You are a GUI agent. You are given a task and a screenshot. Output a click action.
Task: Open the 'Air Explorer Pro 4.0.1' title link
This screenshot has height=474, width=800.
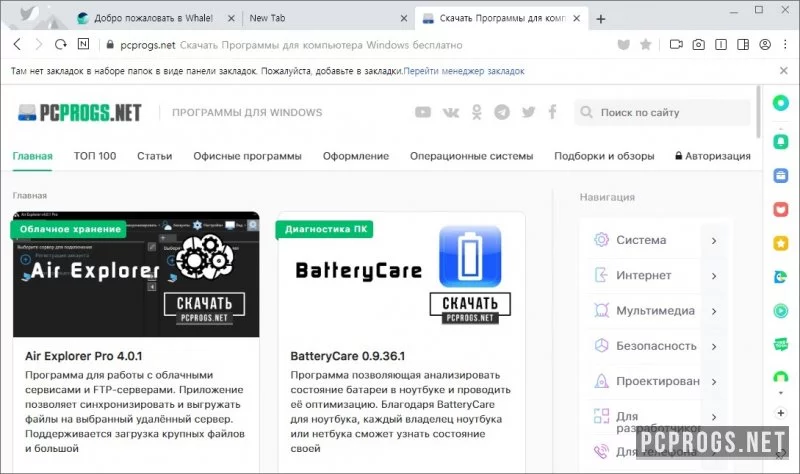click(84, 356)
